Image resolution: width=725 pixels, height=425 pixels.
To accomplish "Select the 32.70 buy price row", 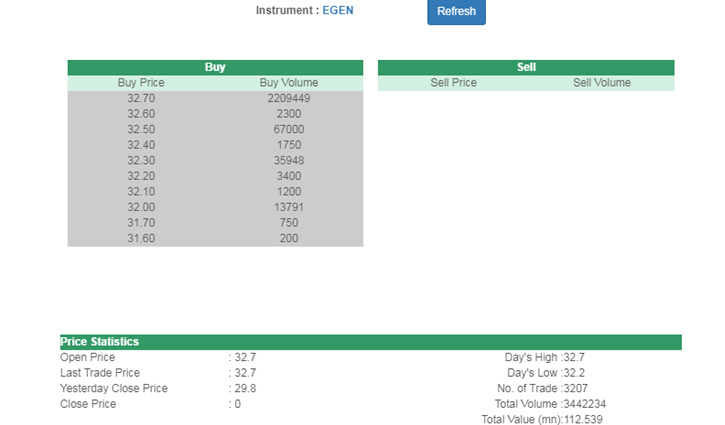I will pos(215,98).
